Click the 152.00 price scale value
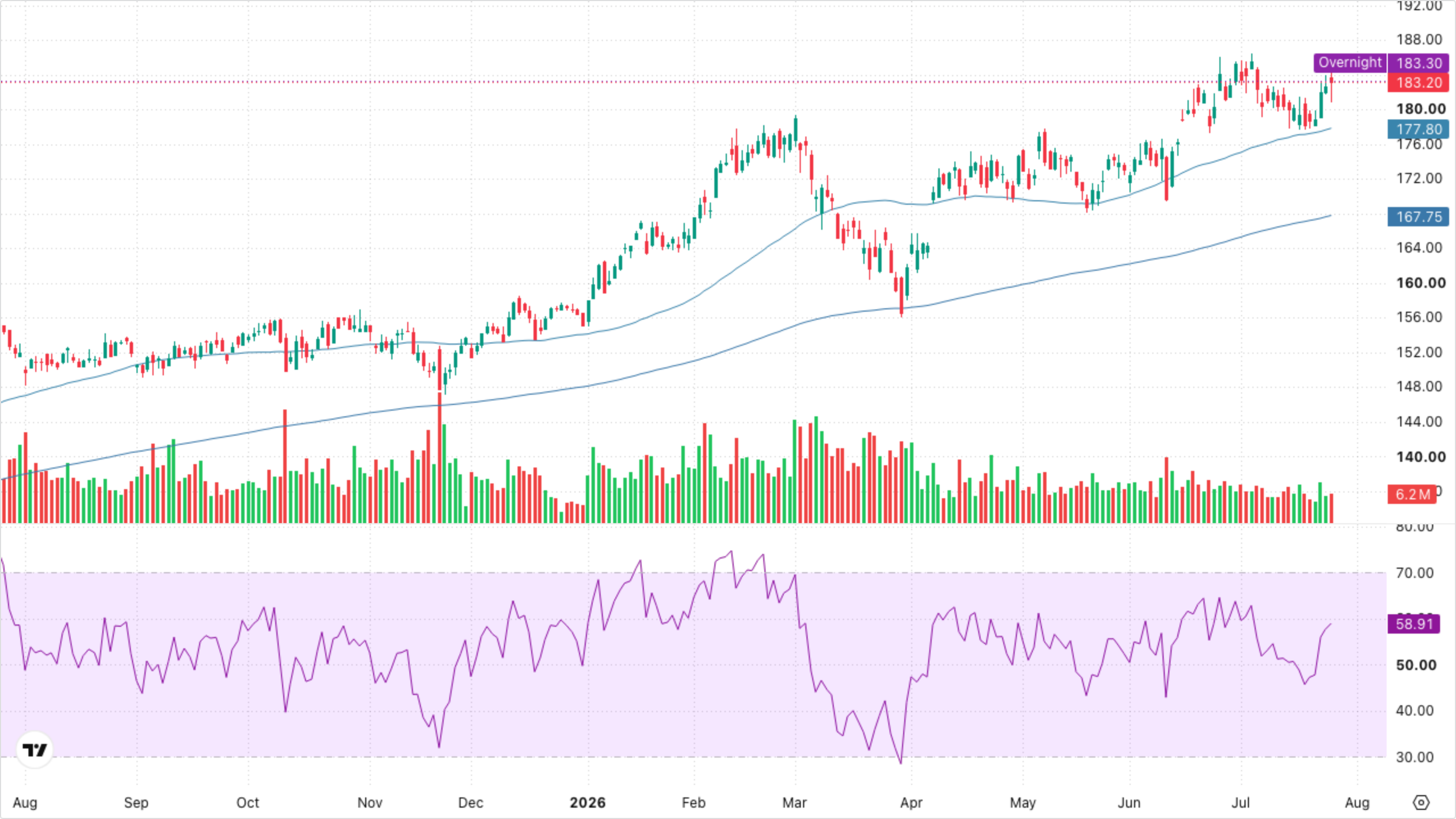The height and width of the screenshot is (819, 1456). click(1419, 352)
